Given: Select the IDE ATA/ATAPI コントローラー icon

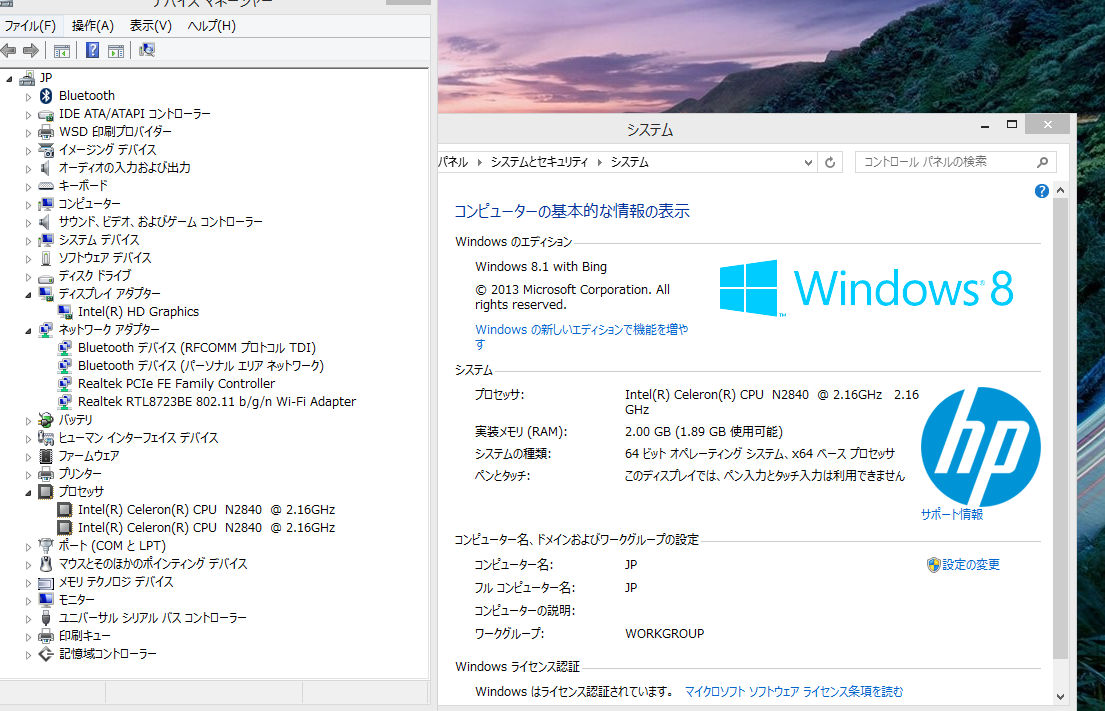Looking at the screenshot, I should pyautogui.click(x=46, y=114).
